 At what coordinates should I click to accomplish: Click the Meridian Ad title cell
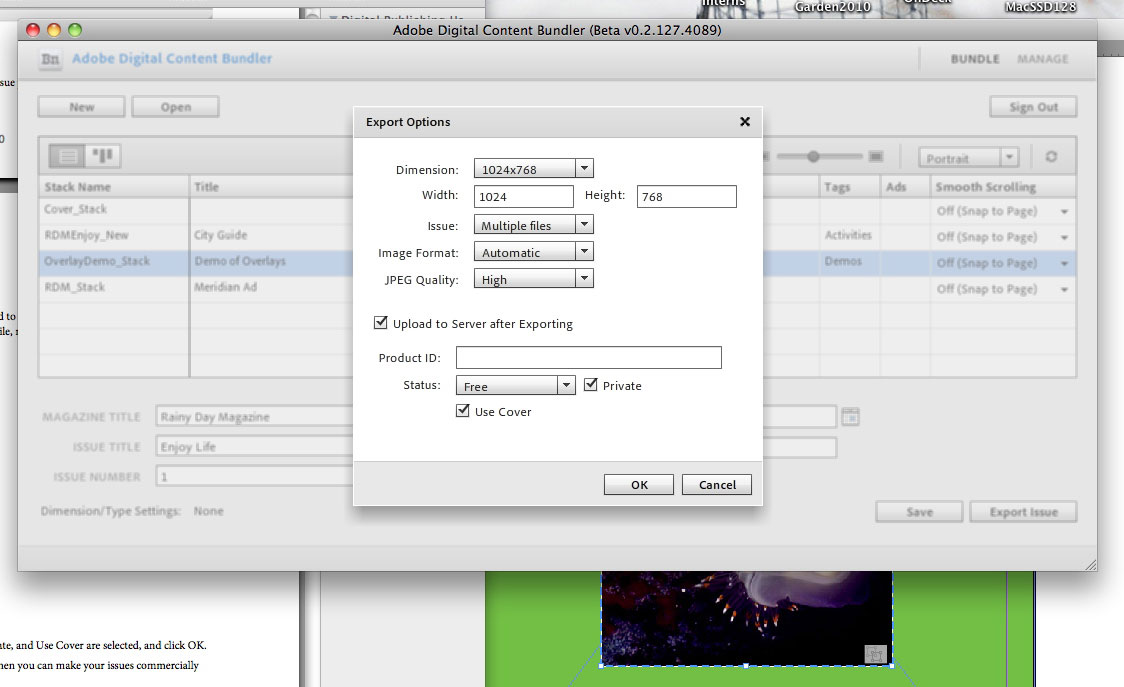click(x=226, y=287)
